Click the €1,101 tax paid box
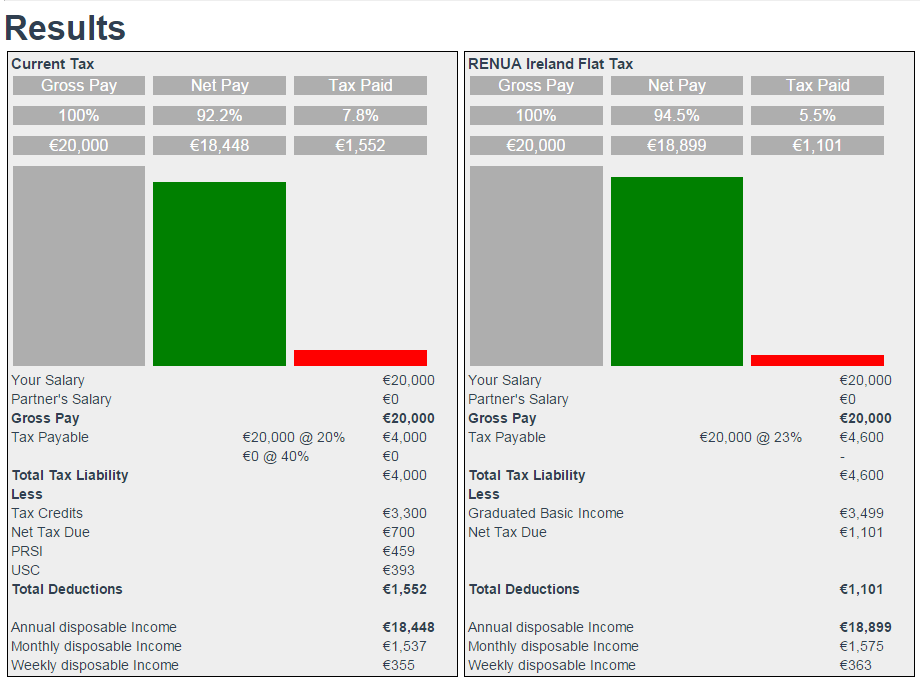The image size is (920, 684). pyautogui.click(x=817, y=145)
